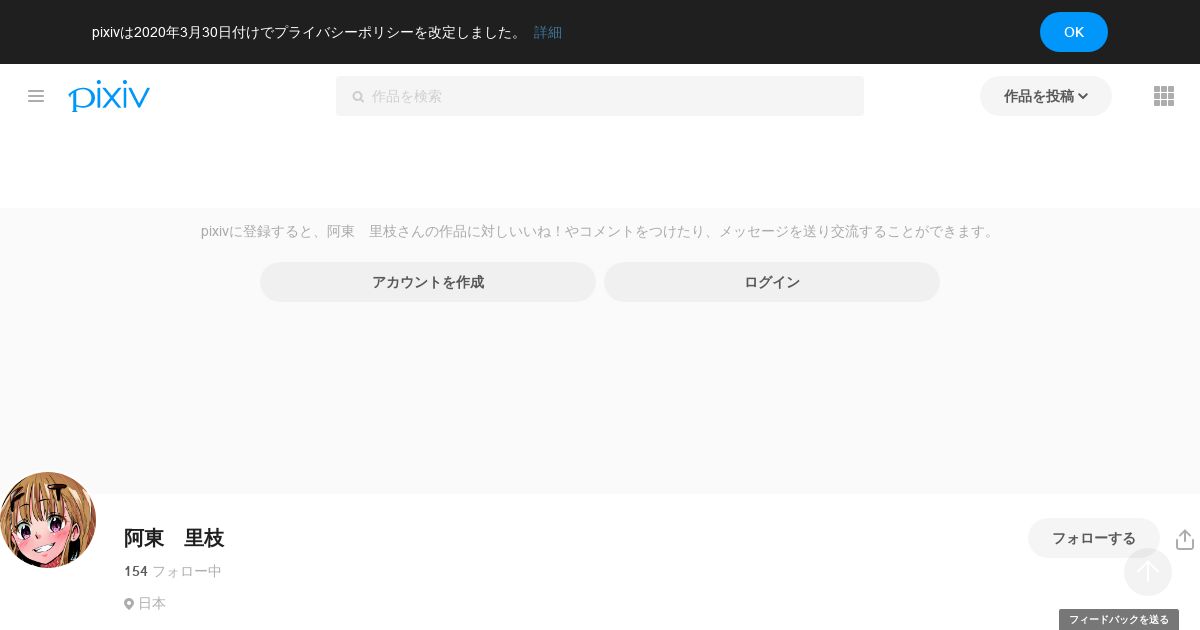The width and height of the screenshot is (1200, 630).
Task: Open the 詳細 privacy policy link
Action: point(548,32)
